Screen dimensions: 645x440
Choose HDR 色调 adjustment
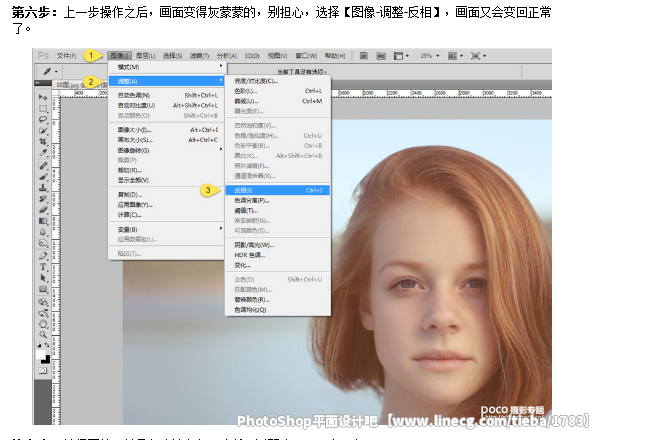click(x=278, y=255)
